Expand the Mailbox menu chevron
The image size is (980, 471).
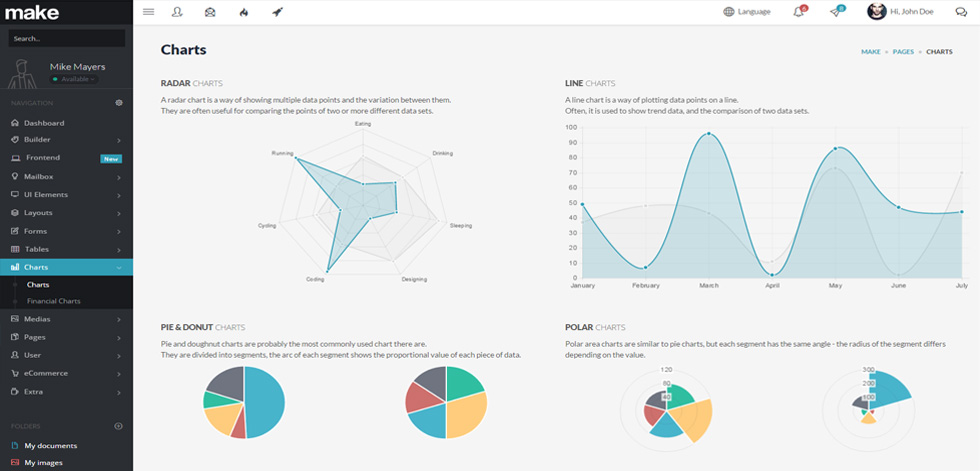click(119, 177)
